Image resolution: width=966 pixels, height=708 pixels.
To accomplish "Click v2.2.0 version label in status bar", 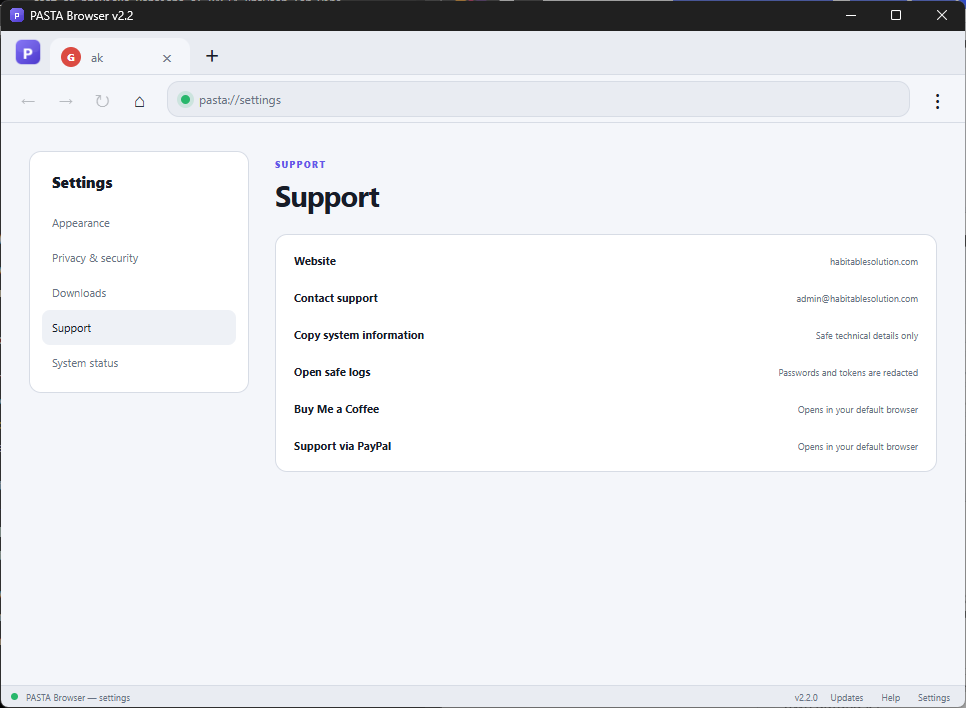I will click(x=806, y=698).
